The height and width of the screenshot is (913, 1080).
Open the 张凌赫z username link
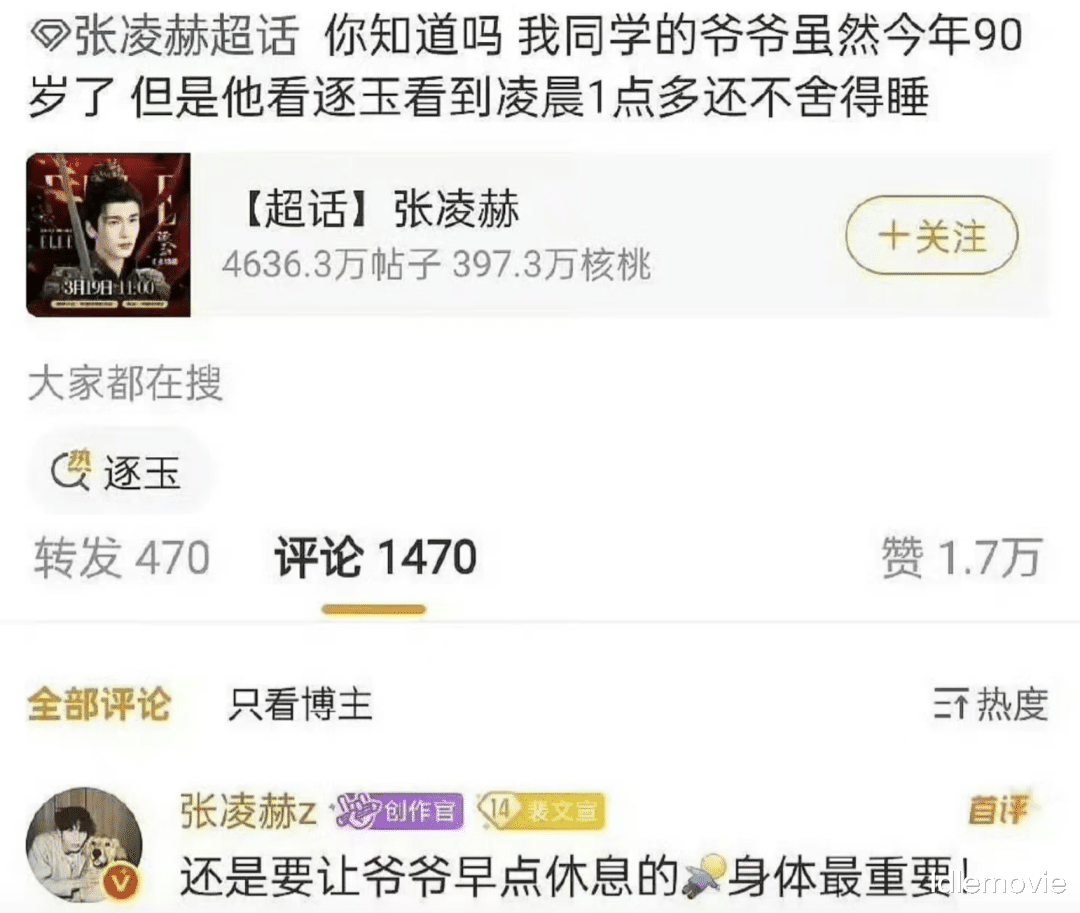coord(248,811)
